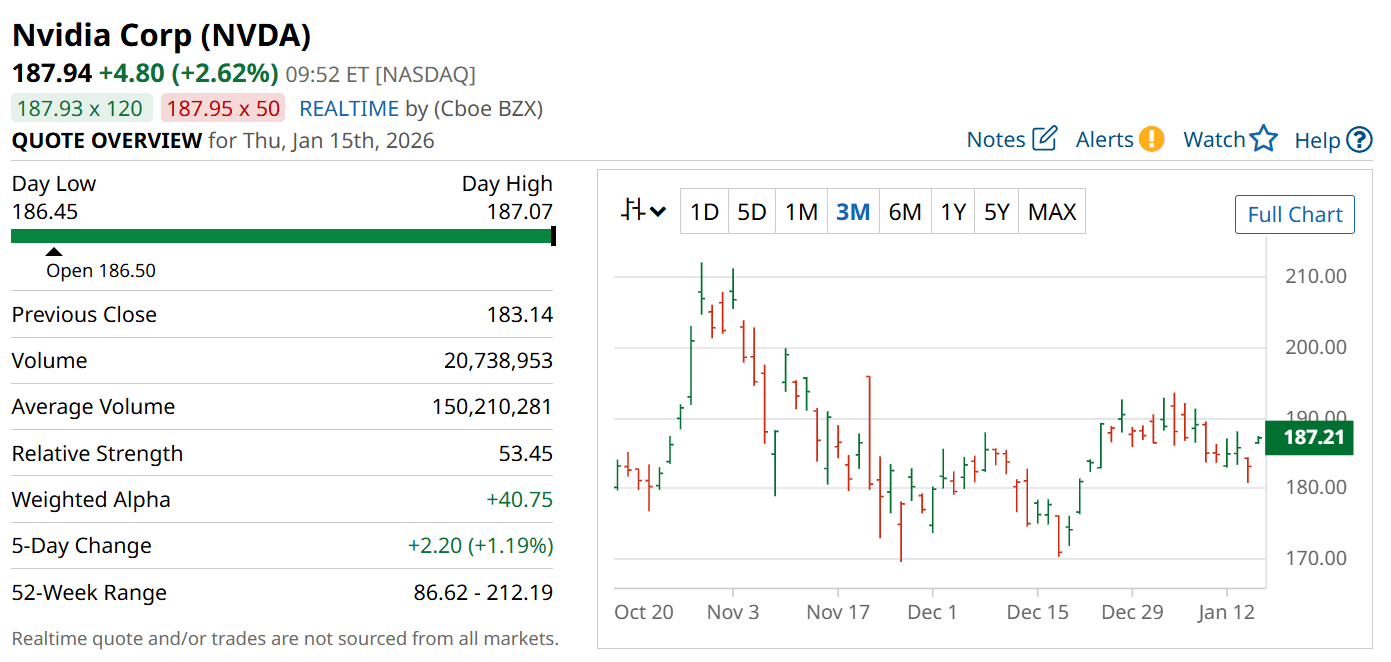Viewport: 1391px width, 662px height.
Task: Switch chart to 1M period
Action: click(801, 212)
